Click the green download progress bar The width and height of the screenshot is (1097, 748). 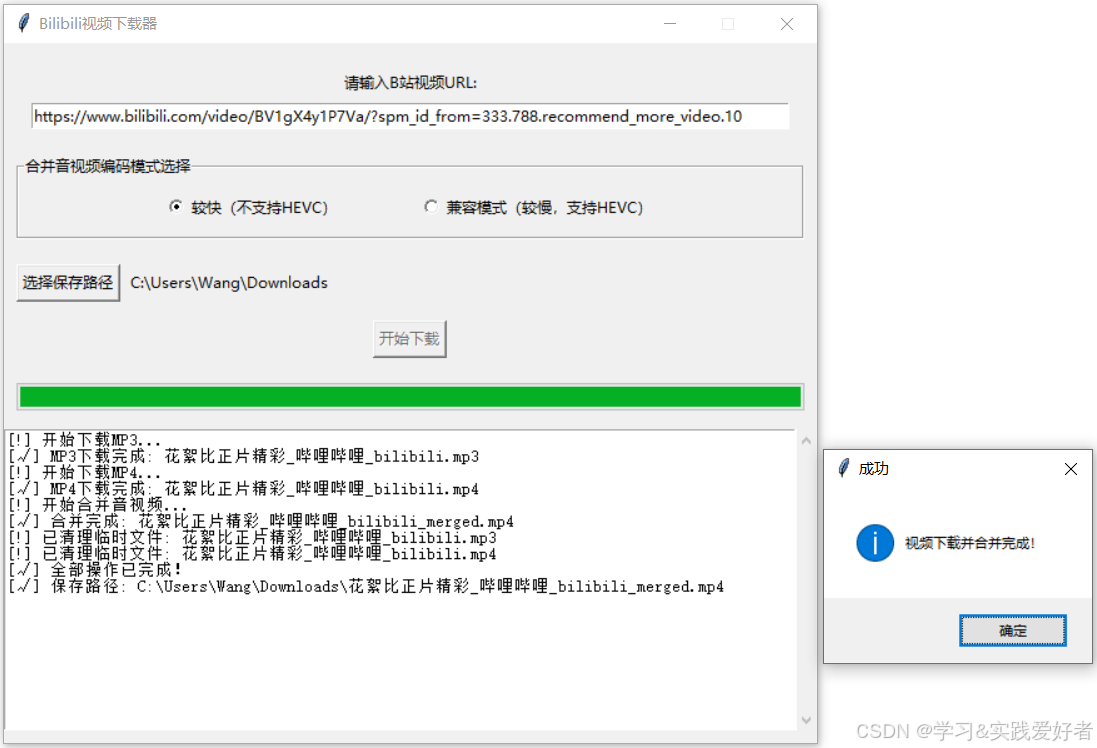410,397
